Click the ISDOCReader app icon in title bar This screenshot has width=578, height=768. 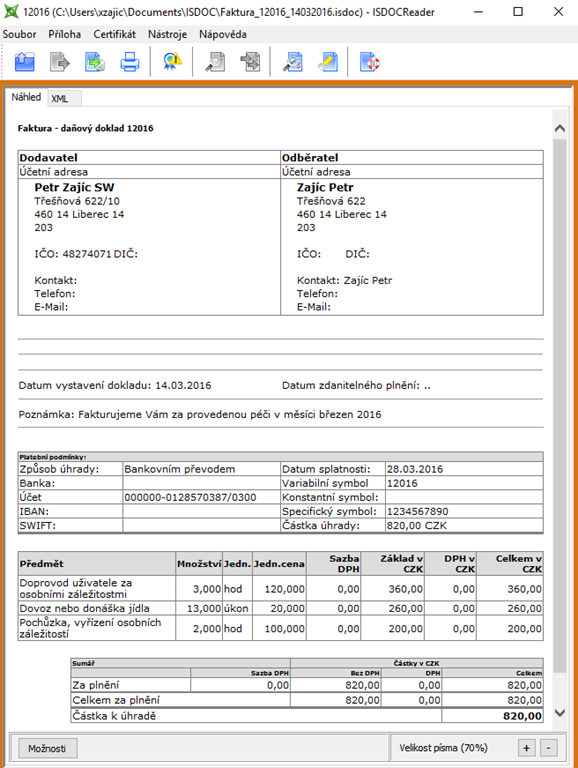pyautogui.click(x=11, y=12)
